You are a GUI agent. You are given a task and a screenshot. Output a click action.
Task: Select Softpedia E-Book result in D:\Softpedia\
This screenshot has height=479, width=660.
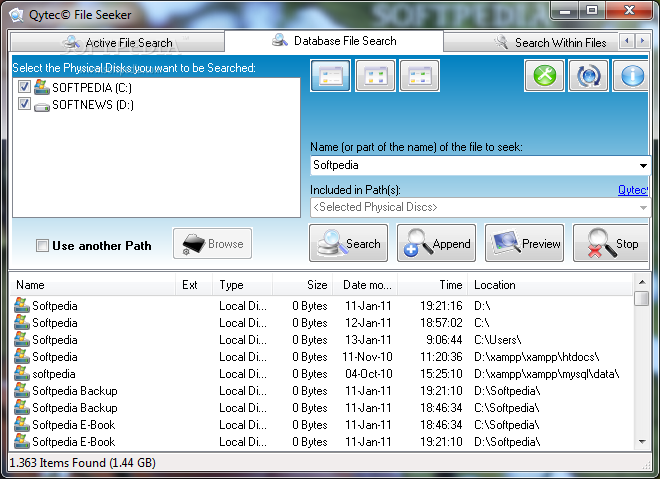pos(322,442)
